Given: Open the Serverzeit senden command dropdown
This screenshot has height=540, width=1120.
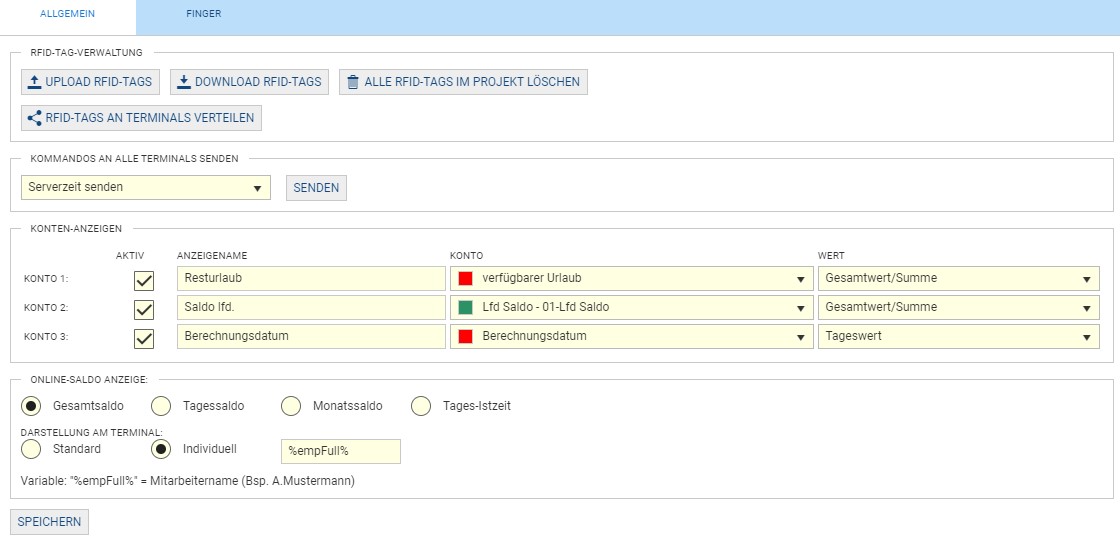Looking at the screenshot, I should (146, 187).
